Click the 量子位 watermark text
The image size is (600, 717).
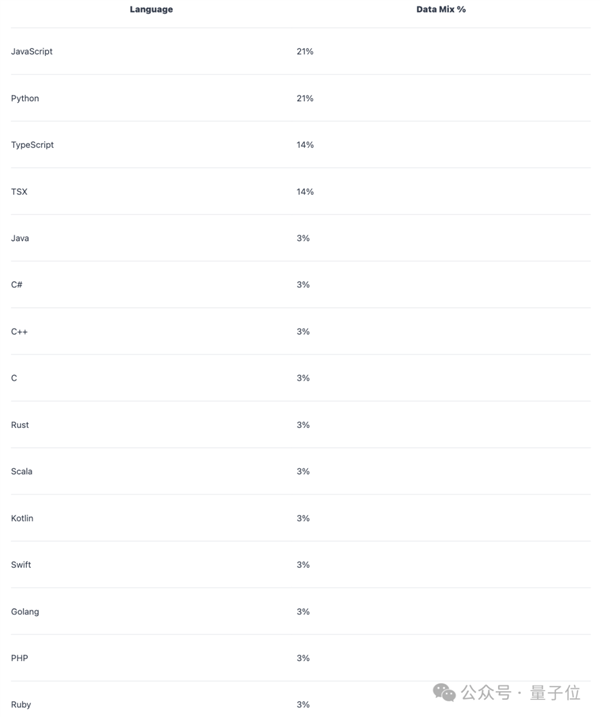coord(560,692)
